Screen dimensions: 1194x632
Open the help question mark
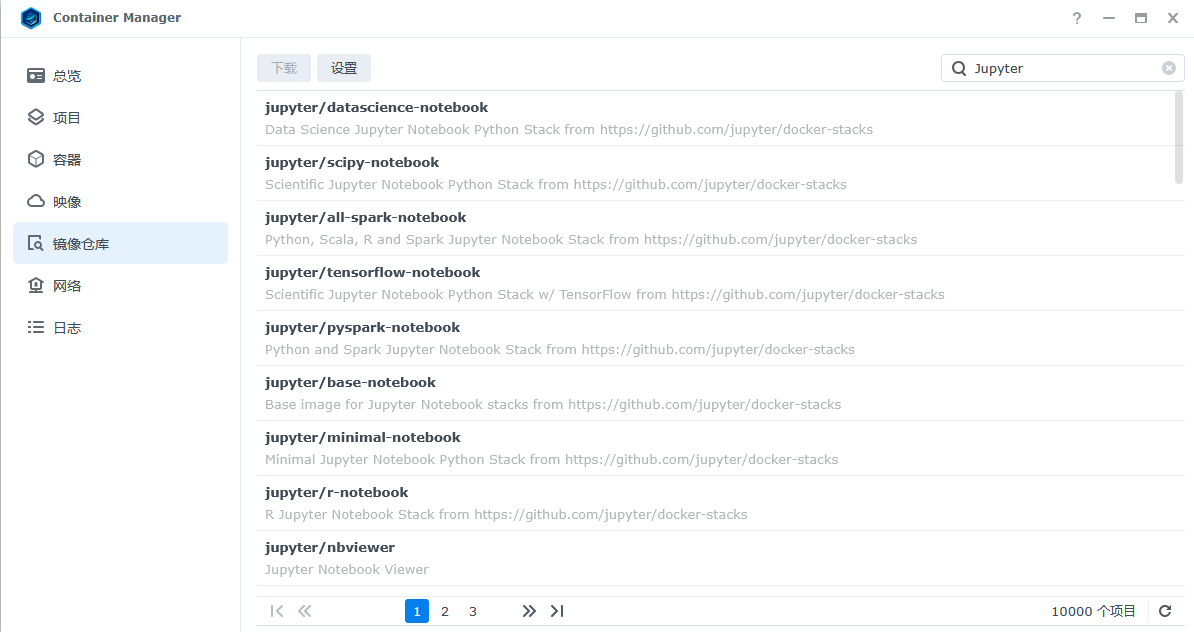pos(1077,18)
